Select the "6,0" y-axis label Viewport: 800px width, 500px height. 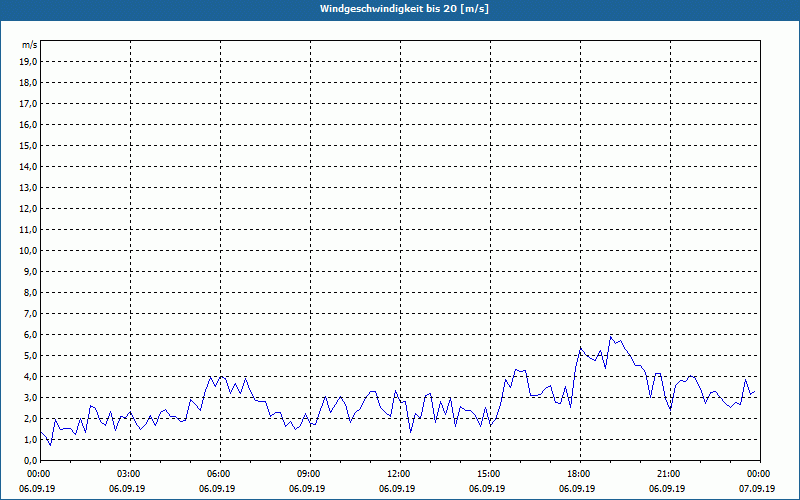click(30, 334)
